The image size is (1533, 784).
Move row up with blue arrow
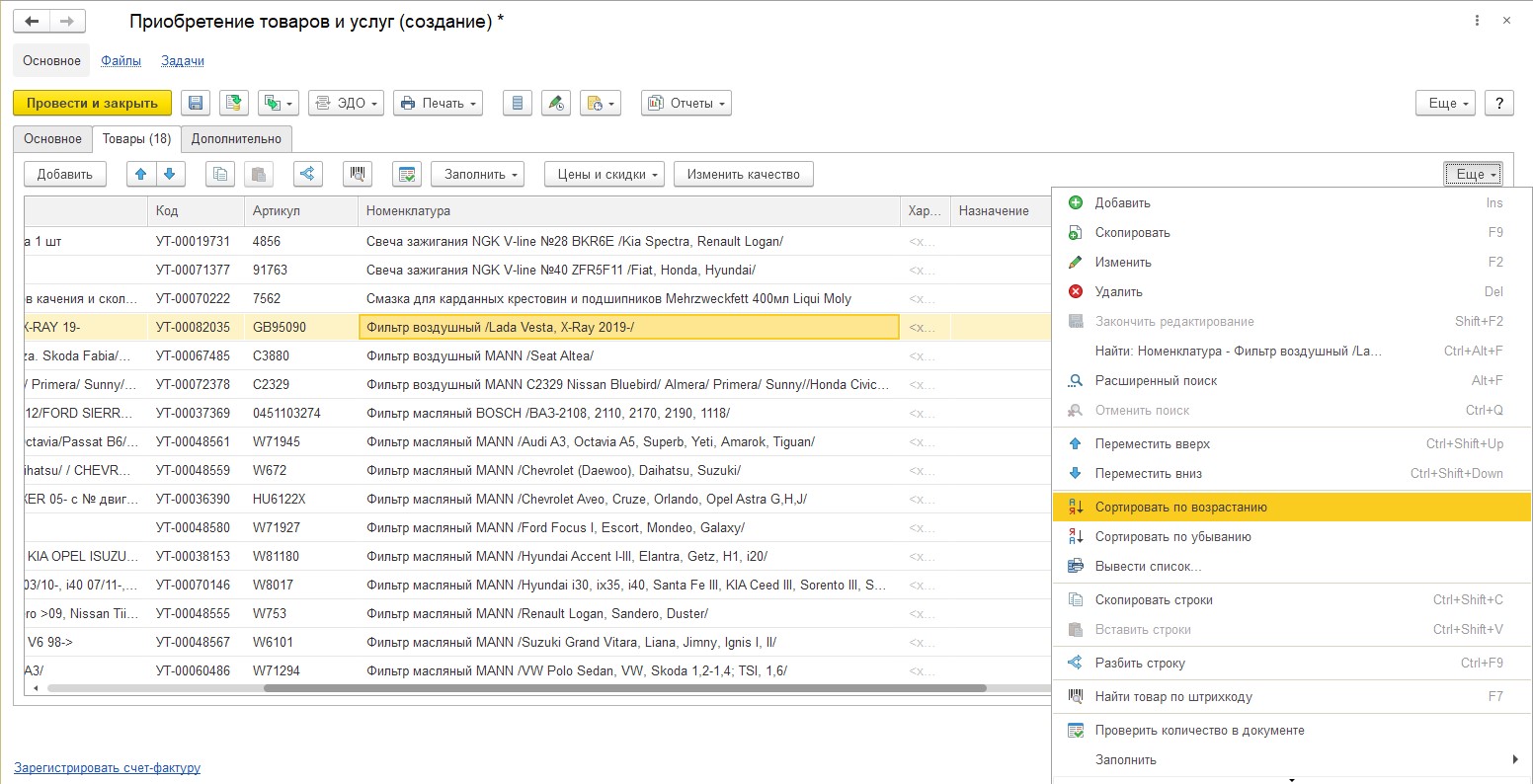click(x=141, y=175)
